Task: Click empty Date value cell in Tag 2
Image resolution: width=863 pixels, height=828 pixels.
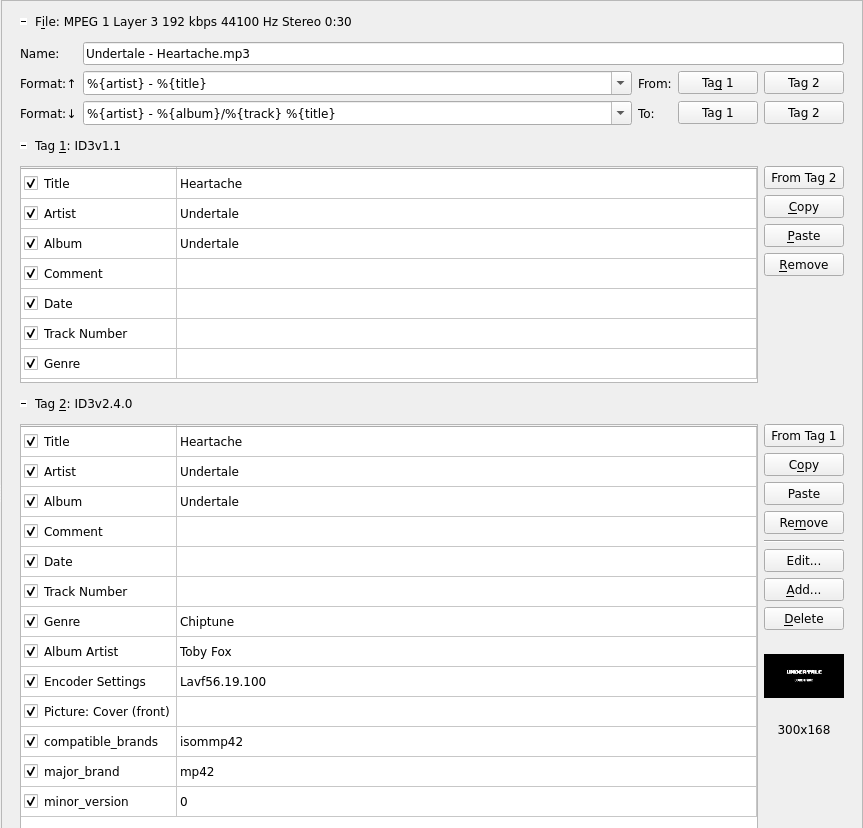Action: [x=466, y=562]
